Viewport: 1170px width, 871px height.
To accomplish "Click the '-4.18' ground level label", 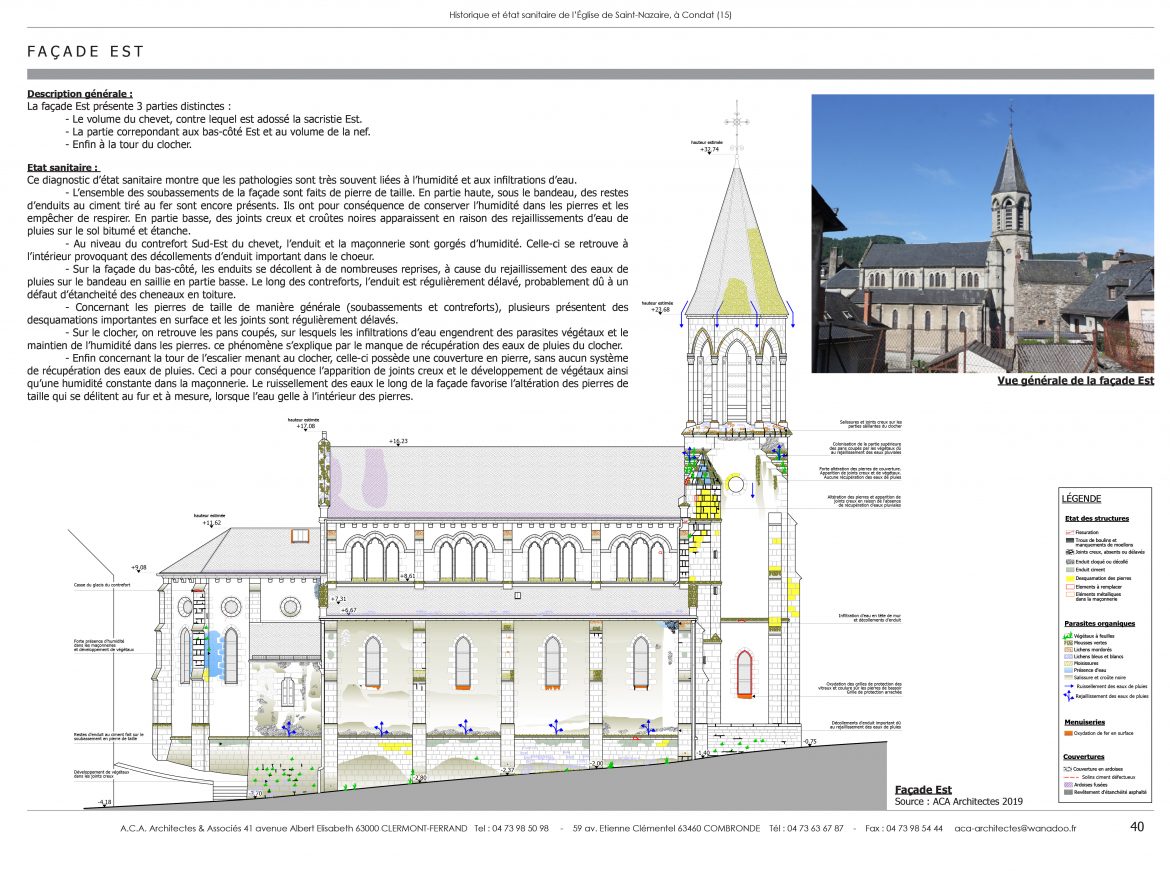I will (x=104, y=802).
